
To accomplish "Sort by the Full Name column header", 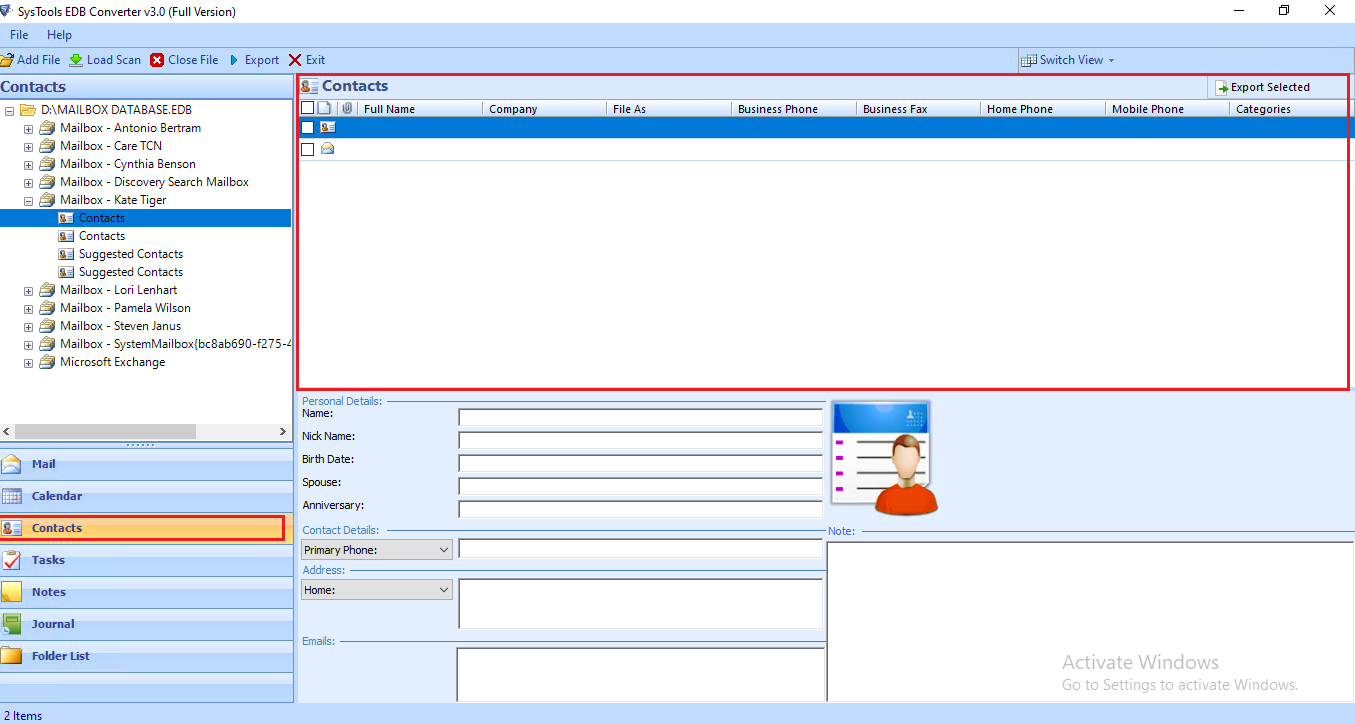I will click(420, 109).
